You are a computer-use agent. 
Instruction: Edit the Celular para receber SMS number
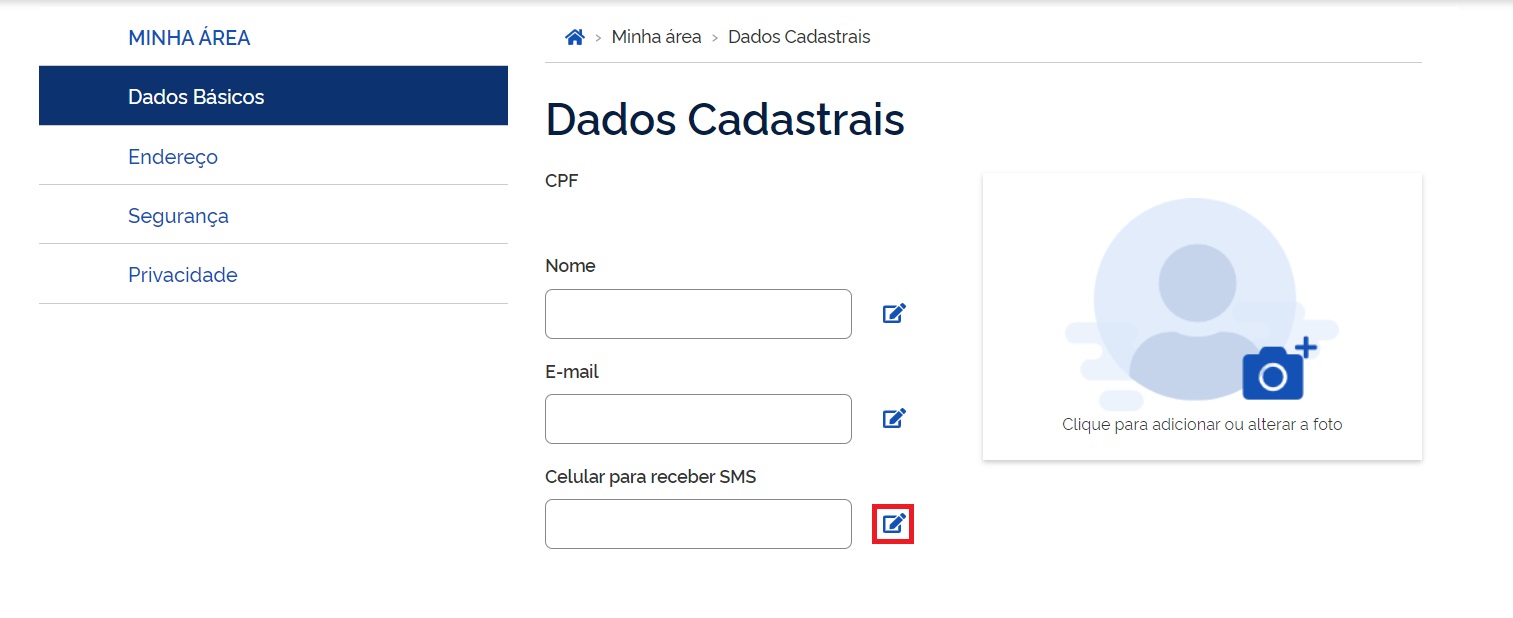click(894, 524)
